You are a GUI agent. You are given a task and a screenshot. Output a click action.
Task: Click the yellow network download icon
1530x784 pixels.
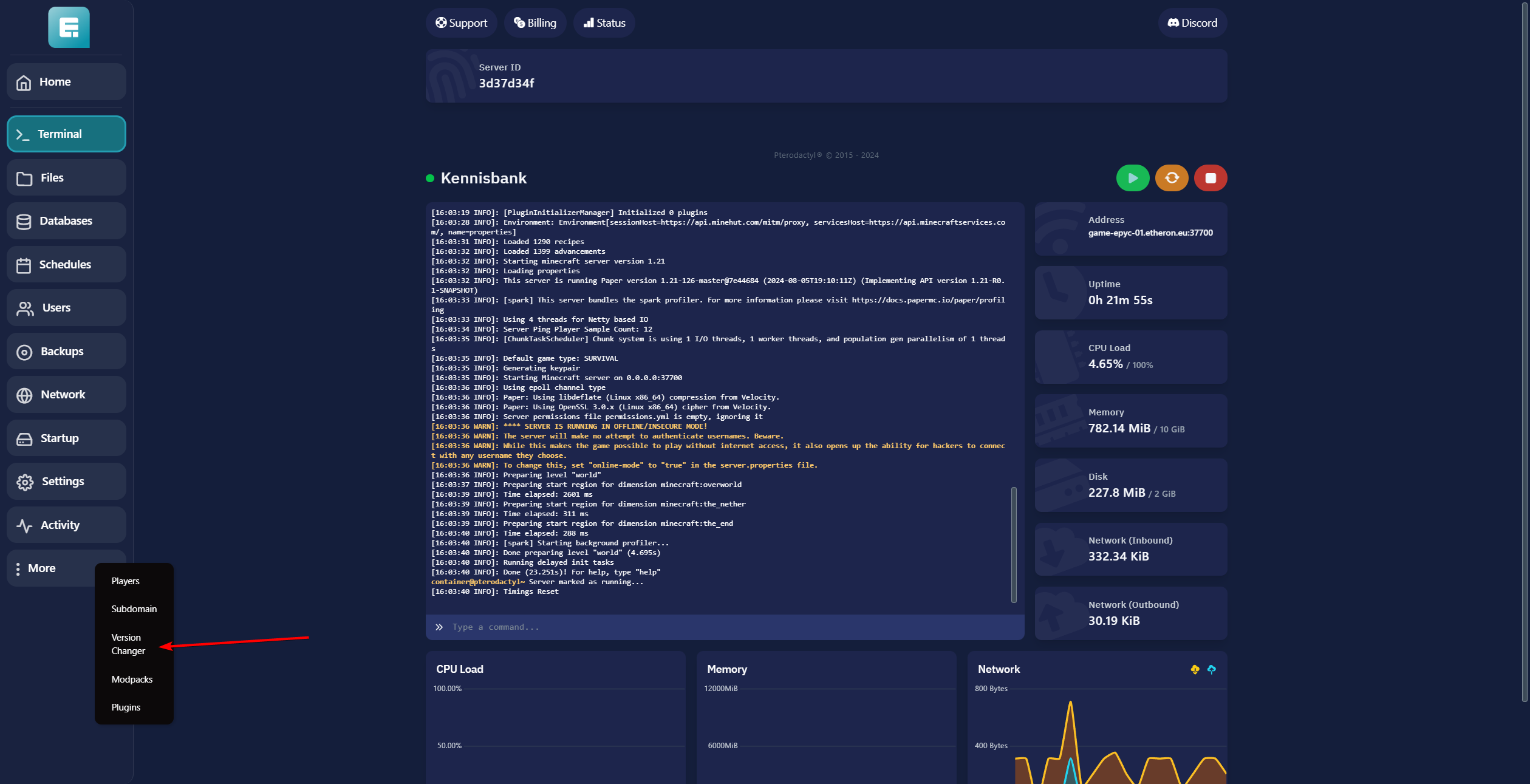click(1195, 669)
